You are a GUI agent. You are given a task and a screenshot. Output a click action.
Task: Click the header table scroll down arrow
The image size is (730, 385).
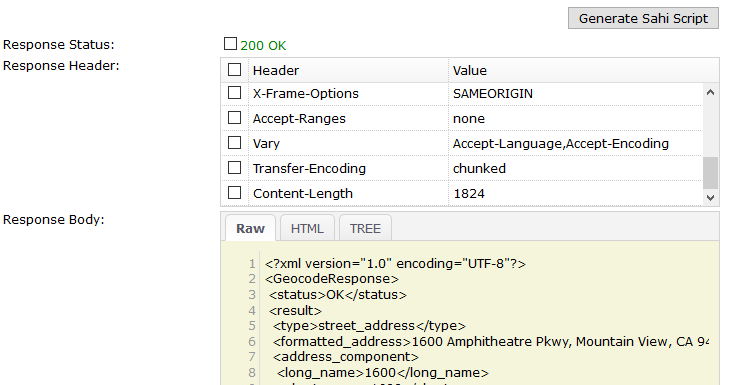tap(710, 197)
